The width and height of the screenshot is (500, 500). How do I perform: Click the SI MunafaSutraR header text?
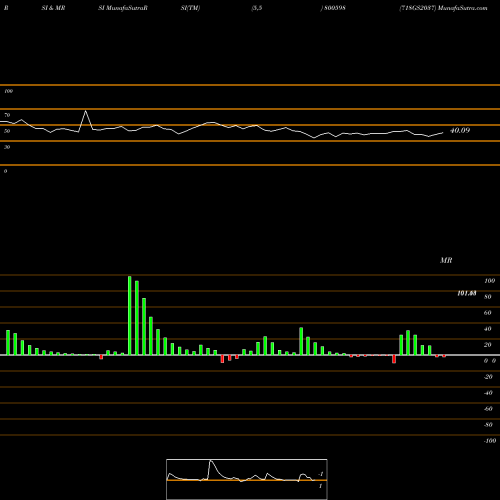[123, 8]
